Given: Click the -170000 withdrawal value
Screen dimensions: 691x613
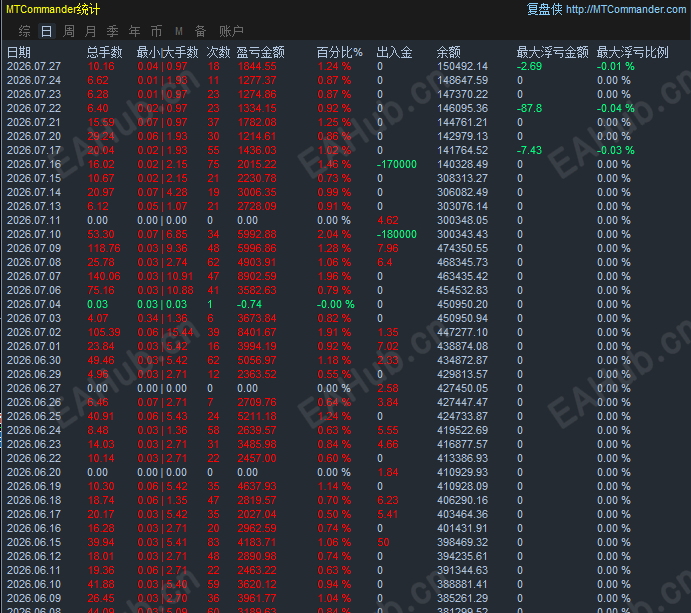Looking at the screenshot, I should 397,164.
